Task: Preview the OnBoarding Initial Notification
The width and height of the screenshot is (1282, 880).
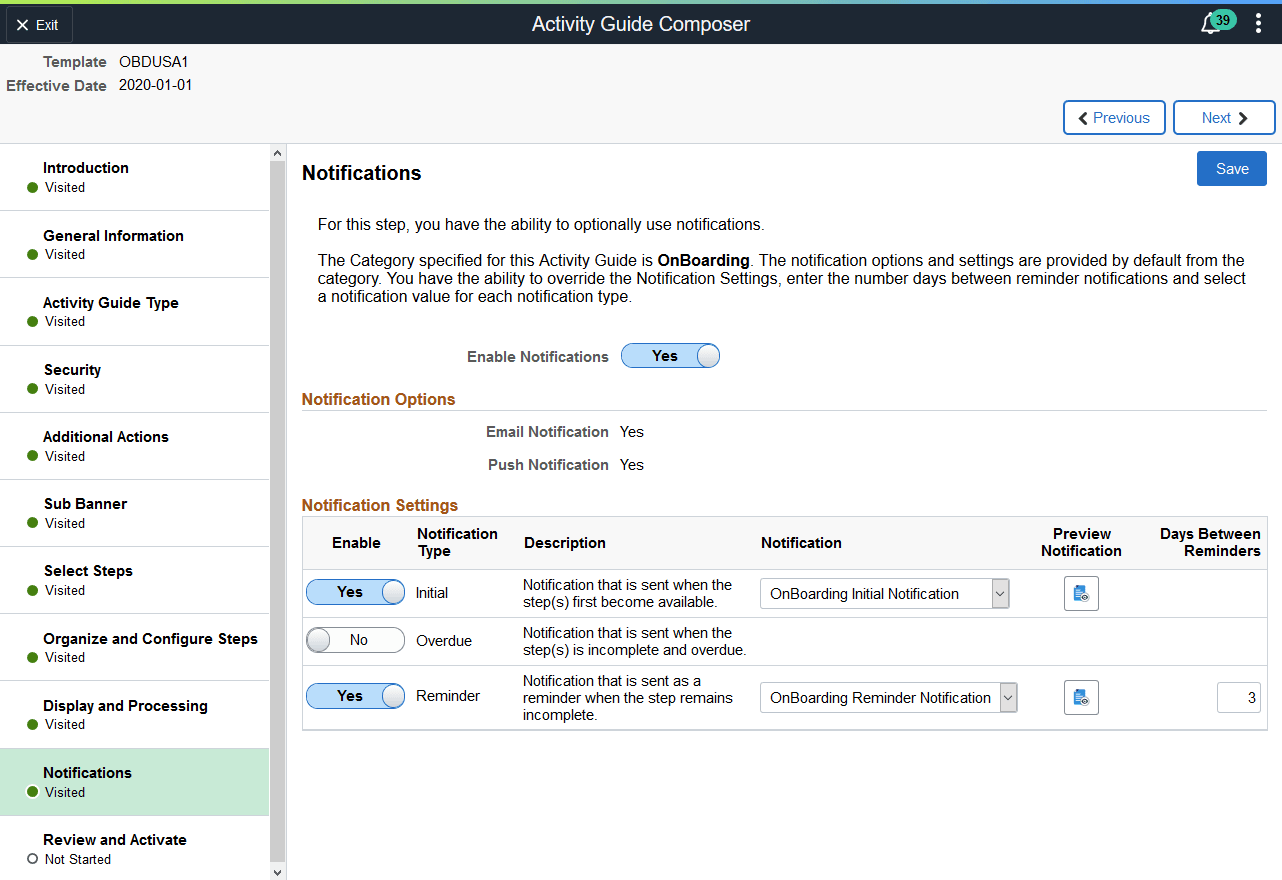Action: pos(1081,593)
